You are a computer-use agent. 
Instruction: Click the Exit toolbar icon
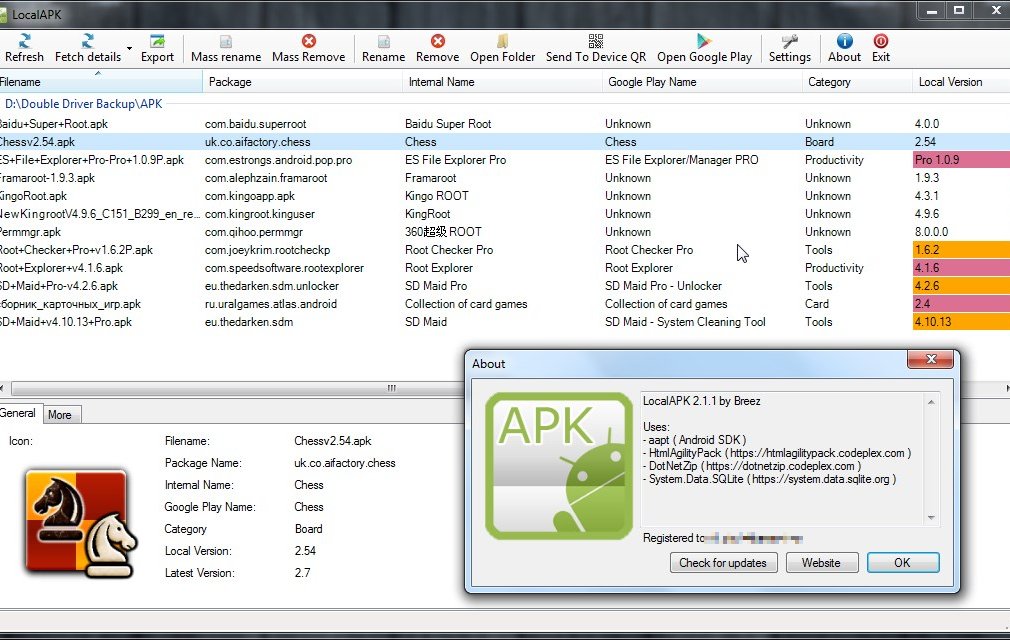click(x=881, y=41)
